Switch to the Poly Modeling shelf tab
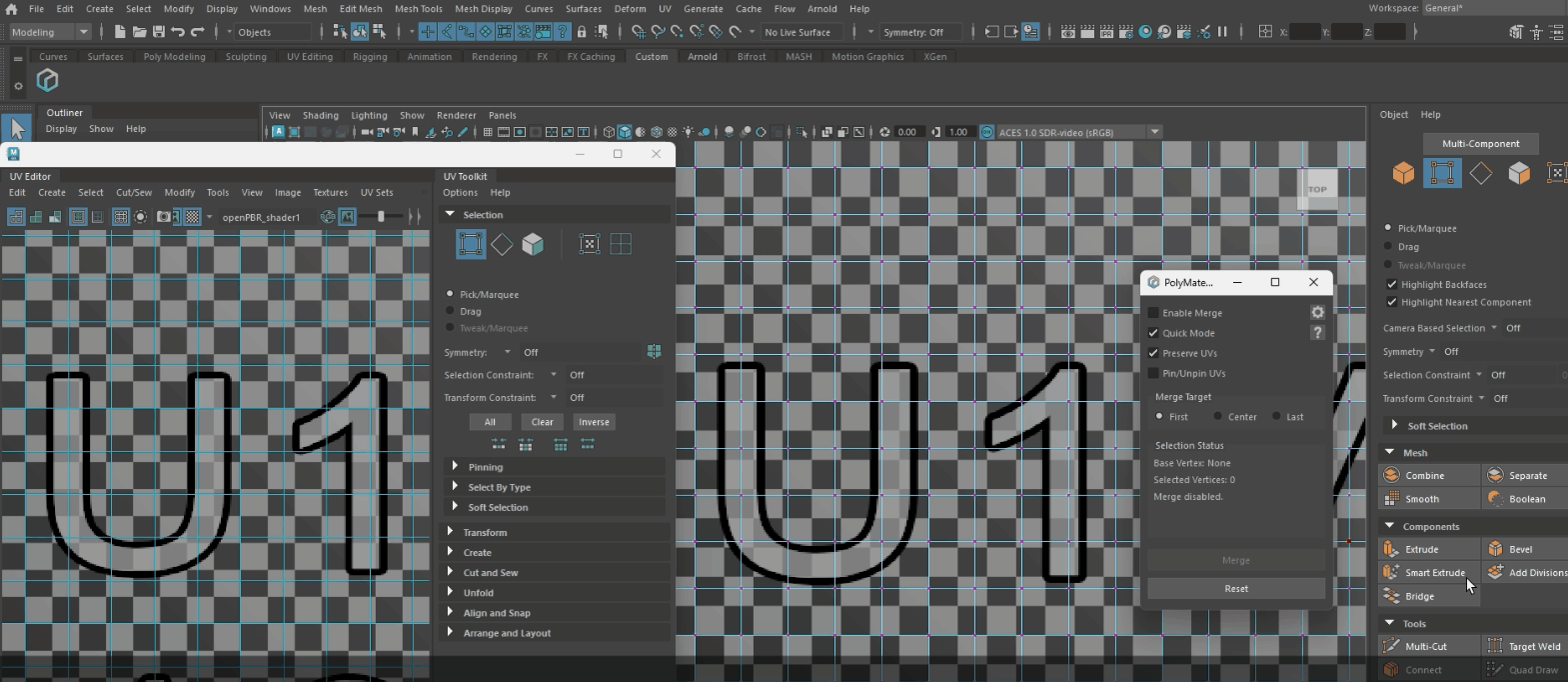 (174, 57)
